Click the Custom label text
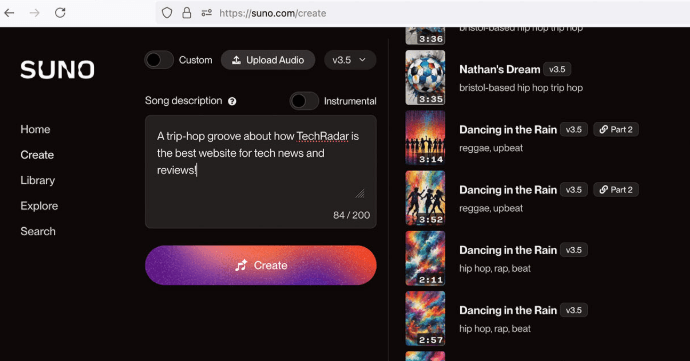Screen dimensions: 690x361 [195, 60]
